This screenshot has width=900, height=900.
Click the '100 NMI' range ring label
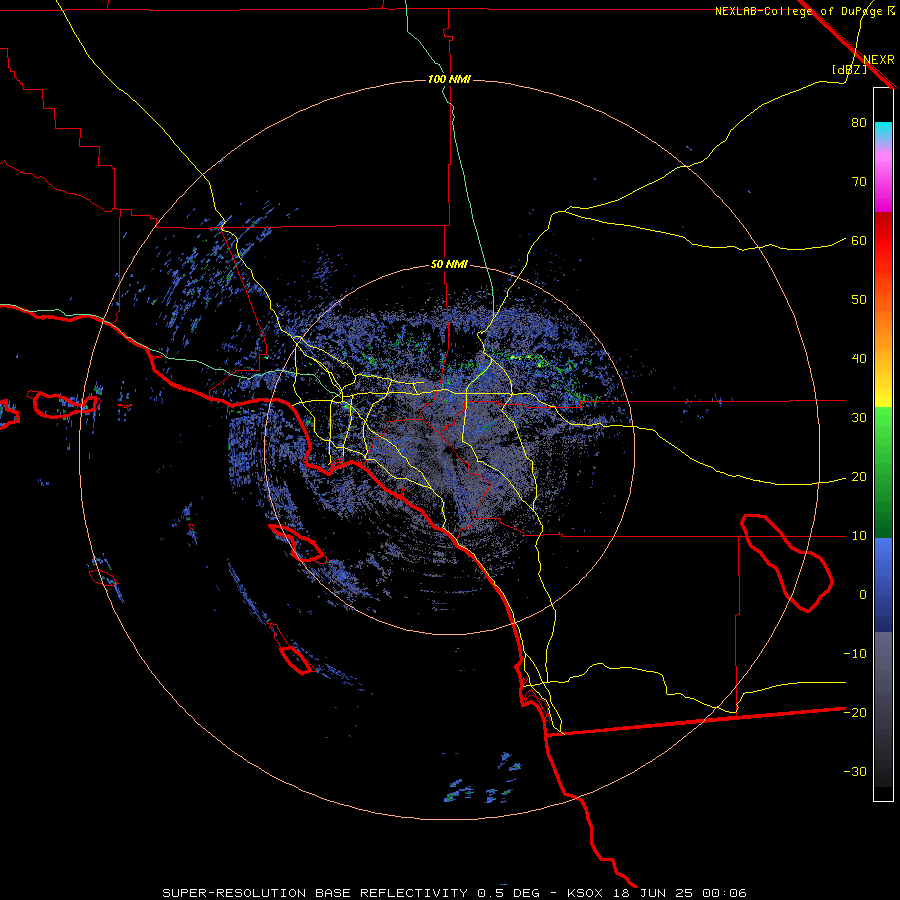click(x=449, y=79)
